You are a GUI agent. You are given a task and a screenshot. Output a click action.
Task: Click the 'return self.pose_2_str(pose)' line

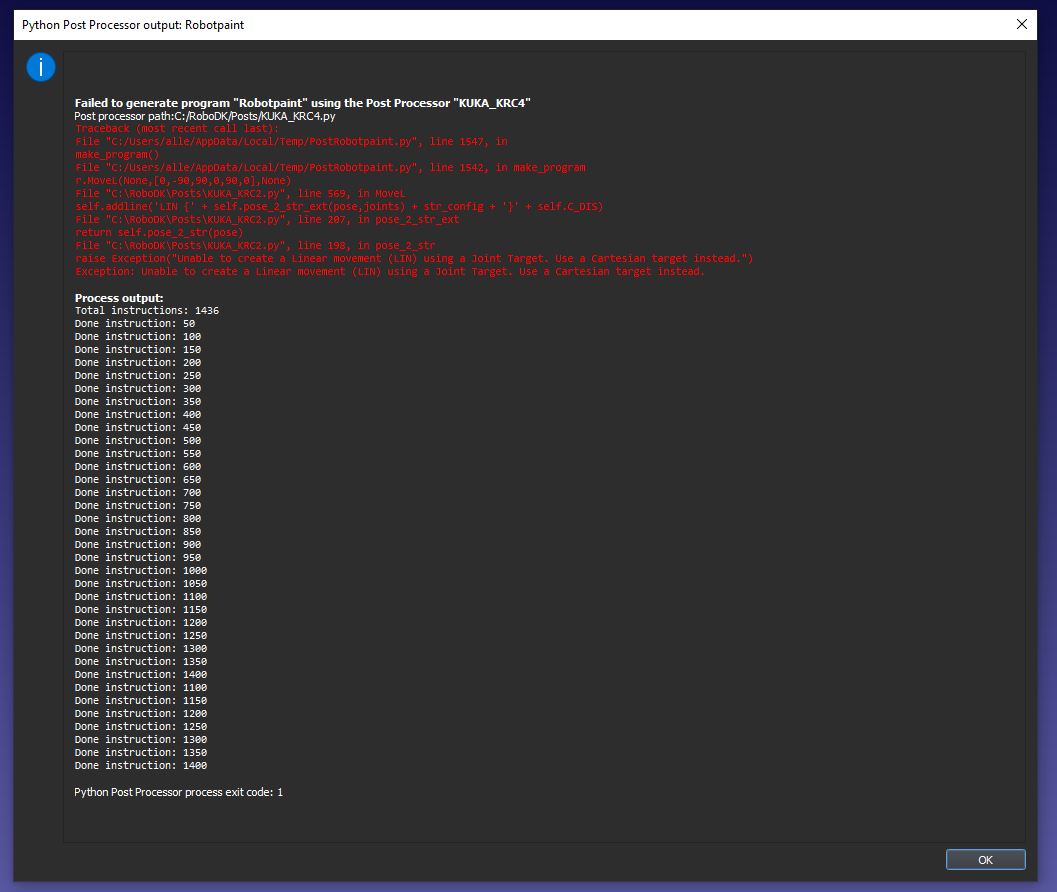159,233
